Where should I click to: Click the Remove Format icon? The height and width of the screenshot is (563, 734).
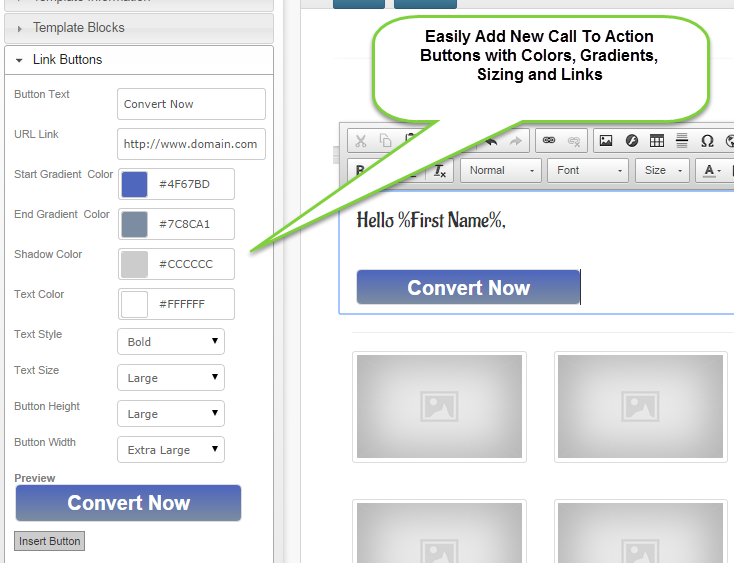pos(440,171)
